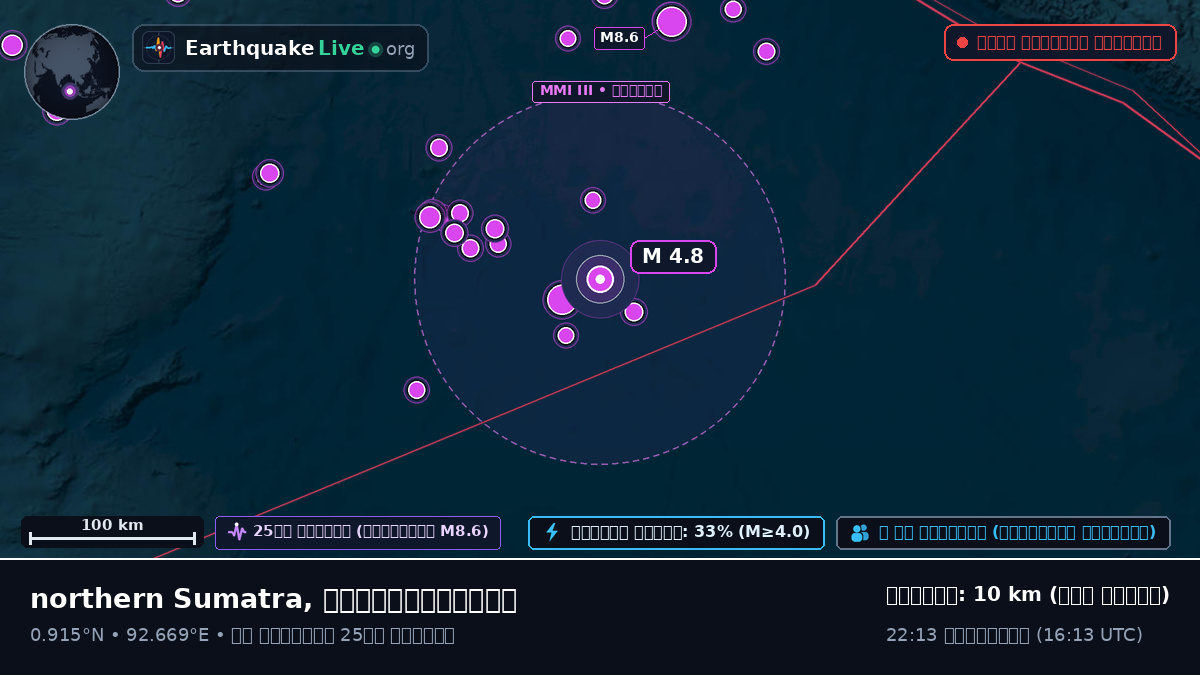Click the northern Sumatra location heading
The height and width of the screenshot is (675, 1200).
tap(273, 599)
